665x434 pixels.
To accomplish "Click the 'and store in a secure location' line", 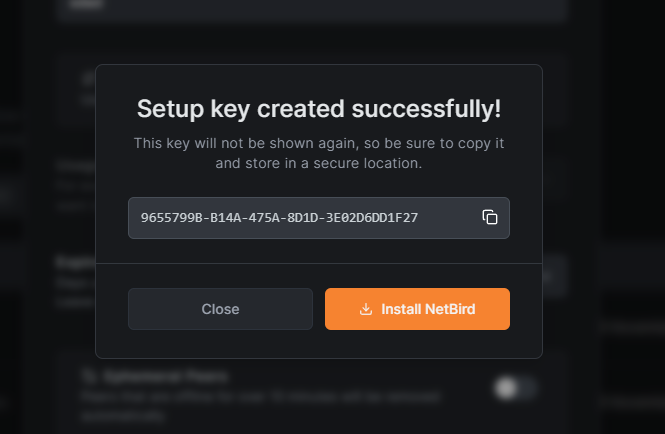I will click(319, 163).
